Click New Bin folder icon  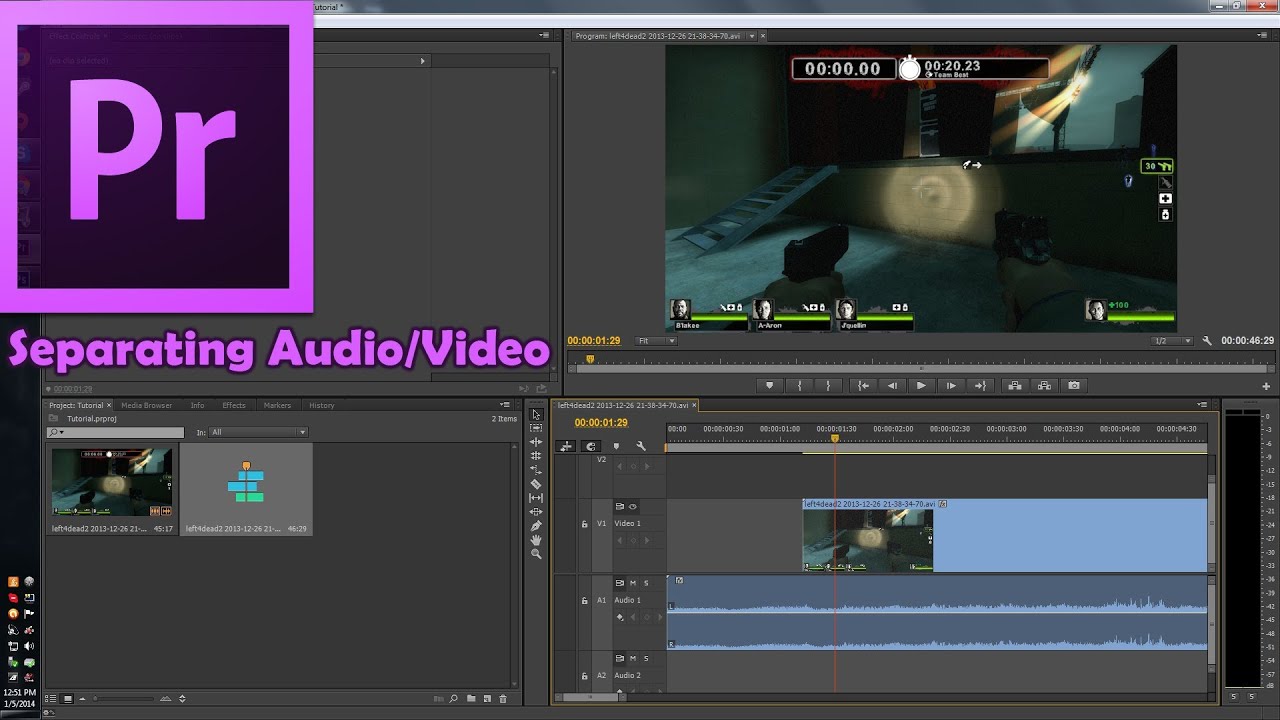pos(470,699)
